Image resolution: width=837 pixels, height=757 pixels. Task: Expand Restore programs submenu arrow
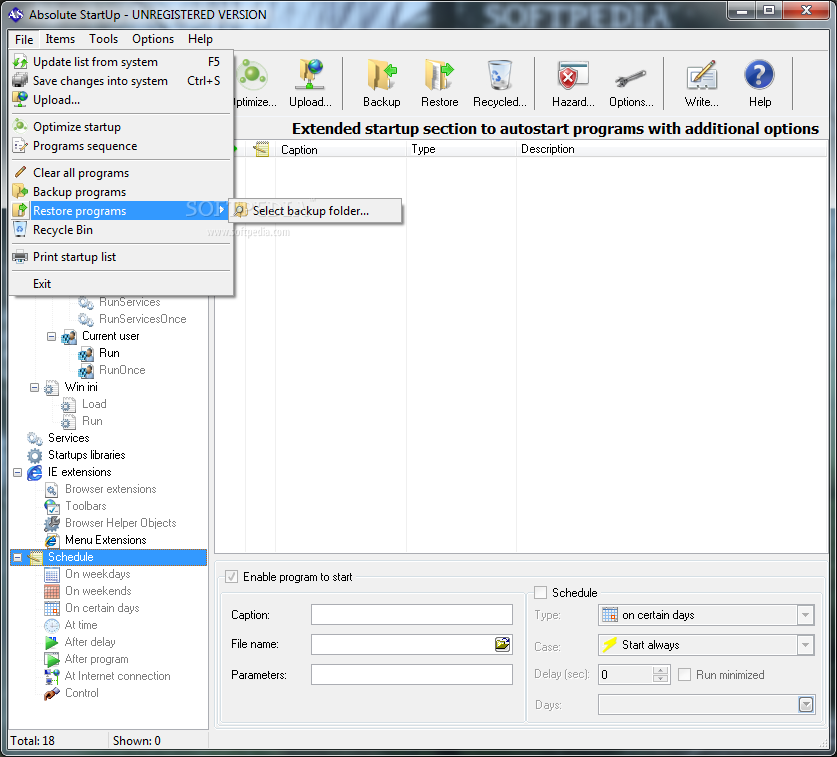coord(222,210)
